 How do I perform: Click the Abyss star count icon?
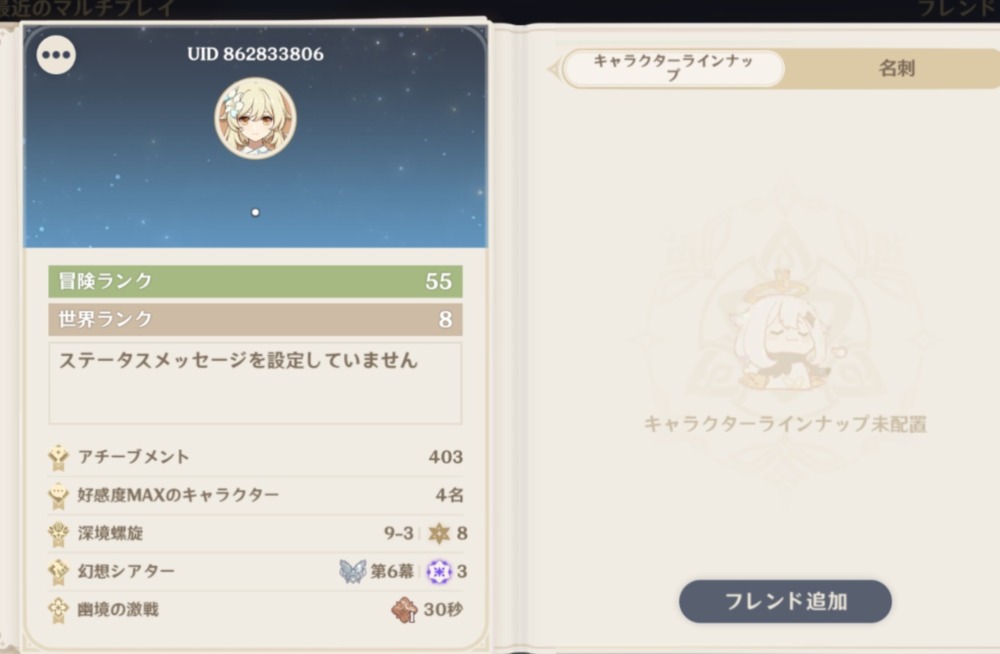click(x=439, y=533)
